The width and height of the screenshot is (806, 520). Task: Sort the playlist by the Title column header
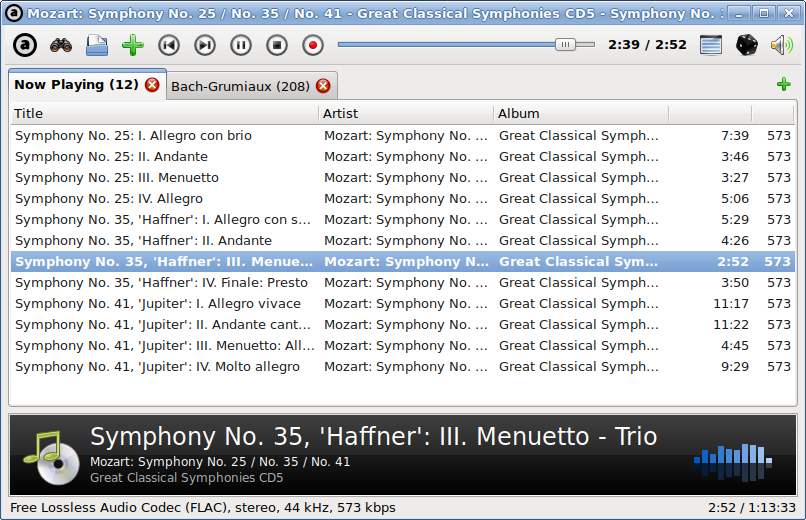click(x=164, y=114)
